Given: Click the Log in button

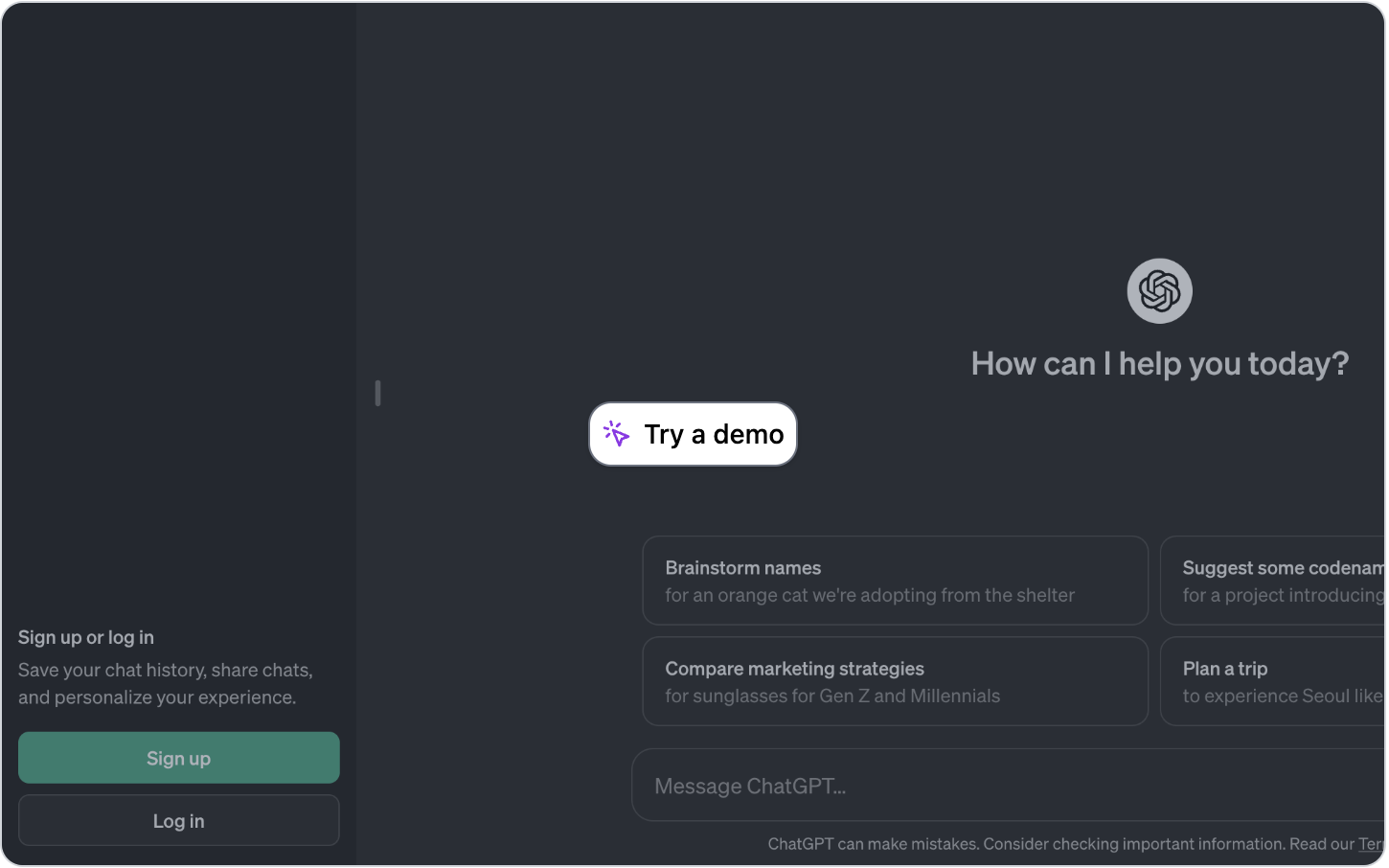Looking at the screenshot, I should tap(178, 820).
